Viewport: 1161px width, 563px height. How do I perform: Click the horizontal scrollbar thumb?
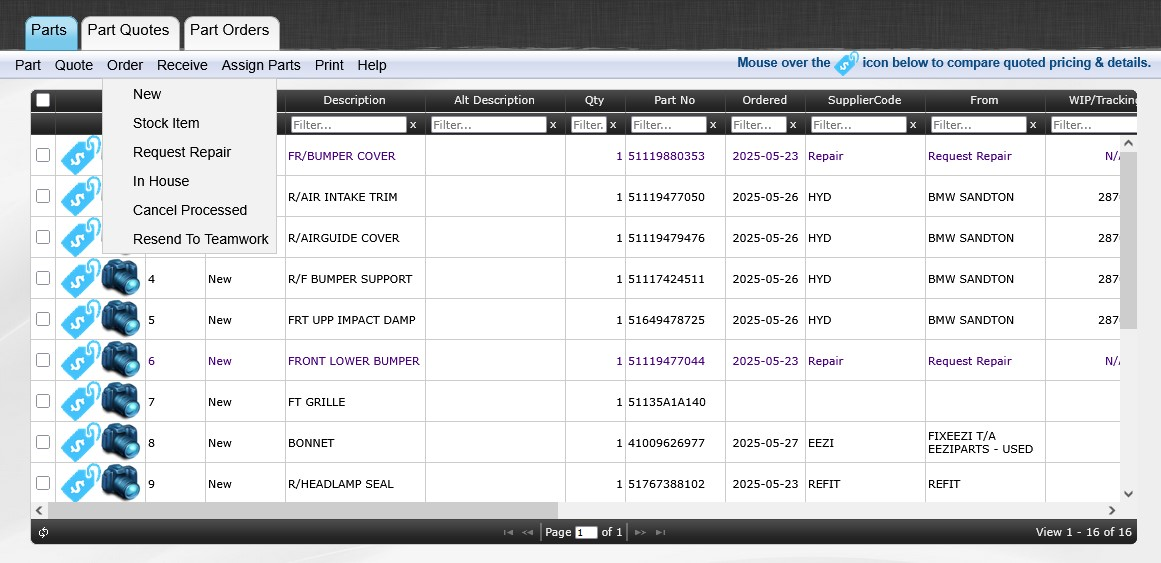pyautogui.click(x=302, y=510)
